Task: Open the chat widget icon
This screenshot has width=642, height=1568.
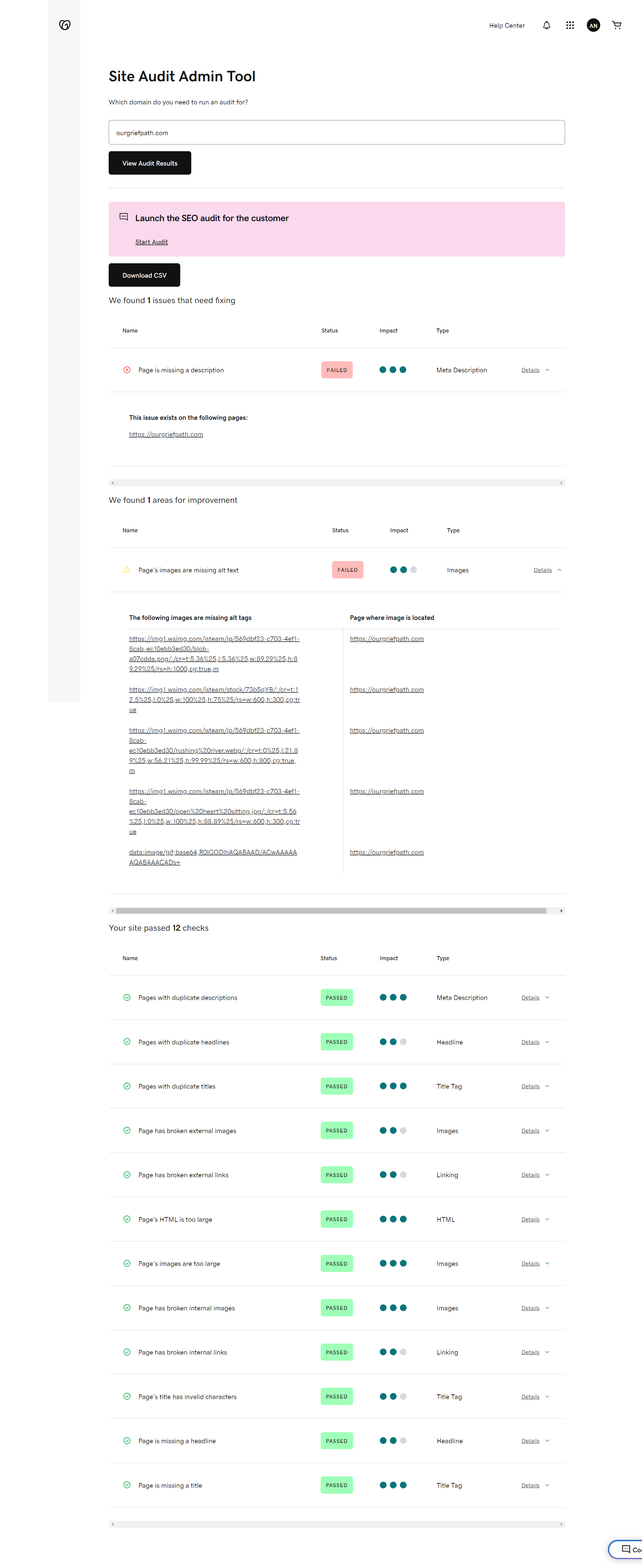Action: coord(626,1549)
